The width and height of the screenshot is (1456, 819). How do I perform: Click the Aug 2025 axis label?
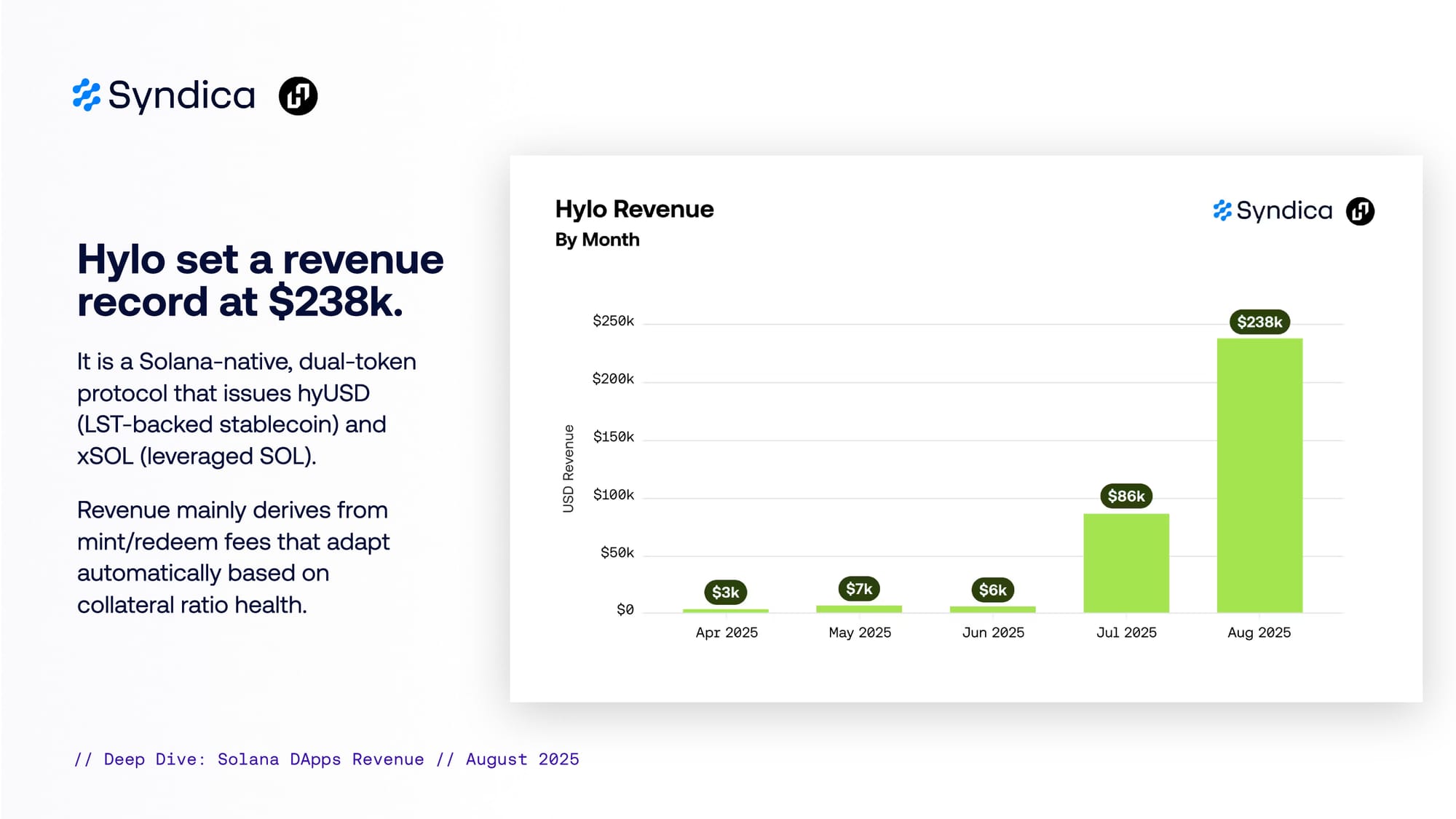(1259, 633)
